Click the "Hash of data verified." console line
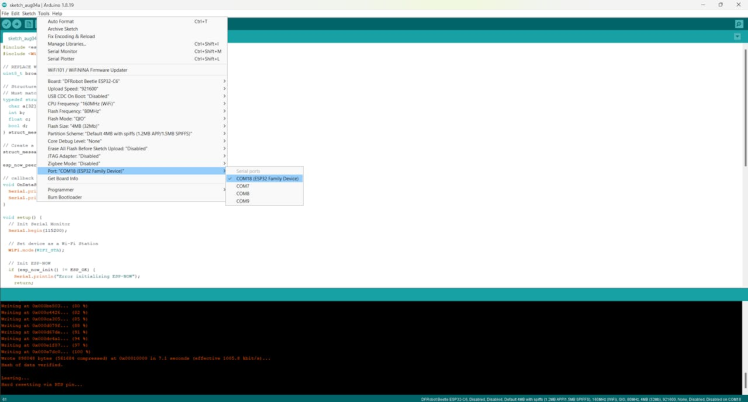 31,365
